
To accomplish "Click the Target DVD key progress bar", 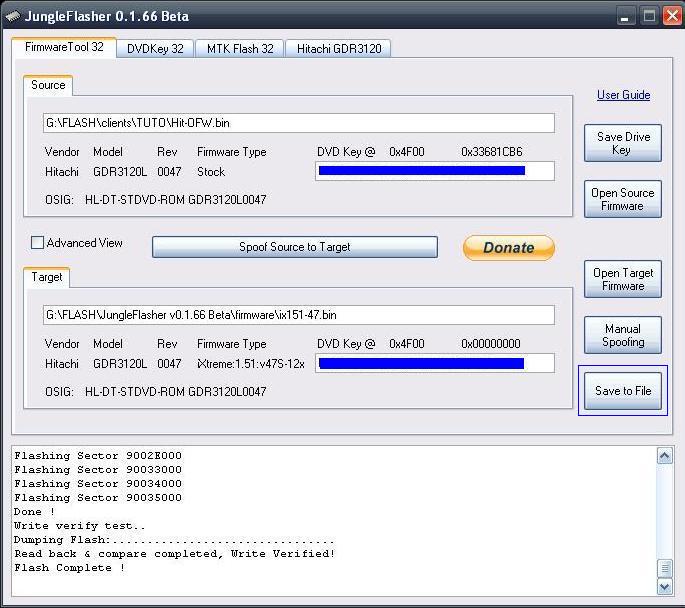I will coord(435,363).
